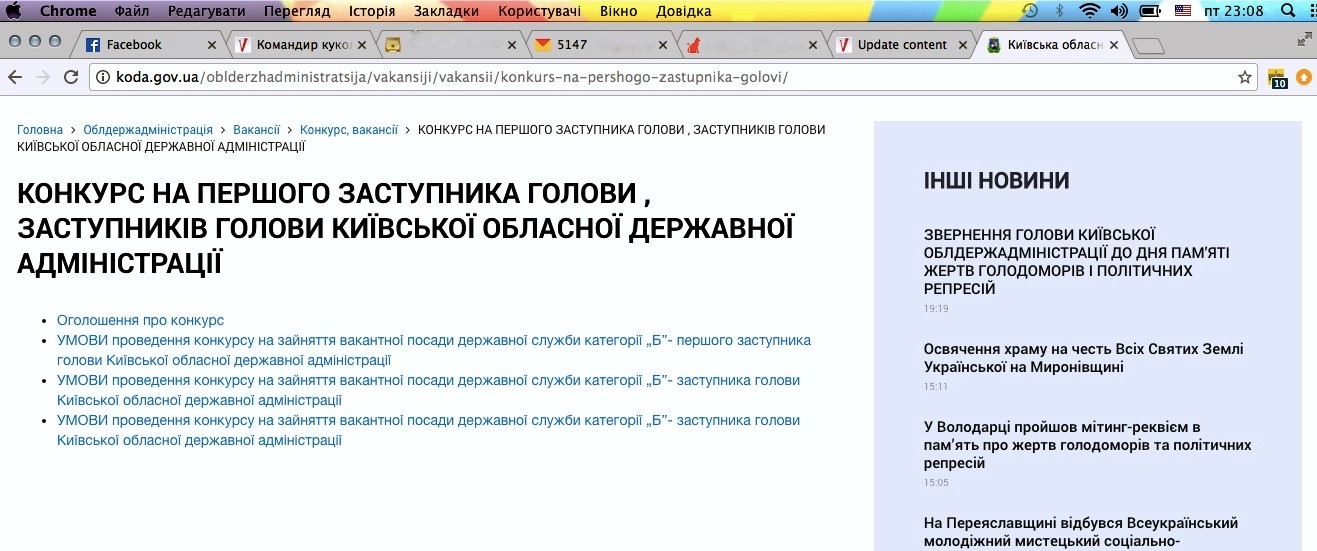Open УМОВИ link for першого заступника голови
The image size is (1317, 551).
[434, 350]
